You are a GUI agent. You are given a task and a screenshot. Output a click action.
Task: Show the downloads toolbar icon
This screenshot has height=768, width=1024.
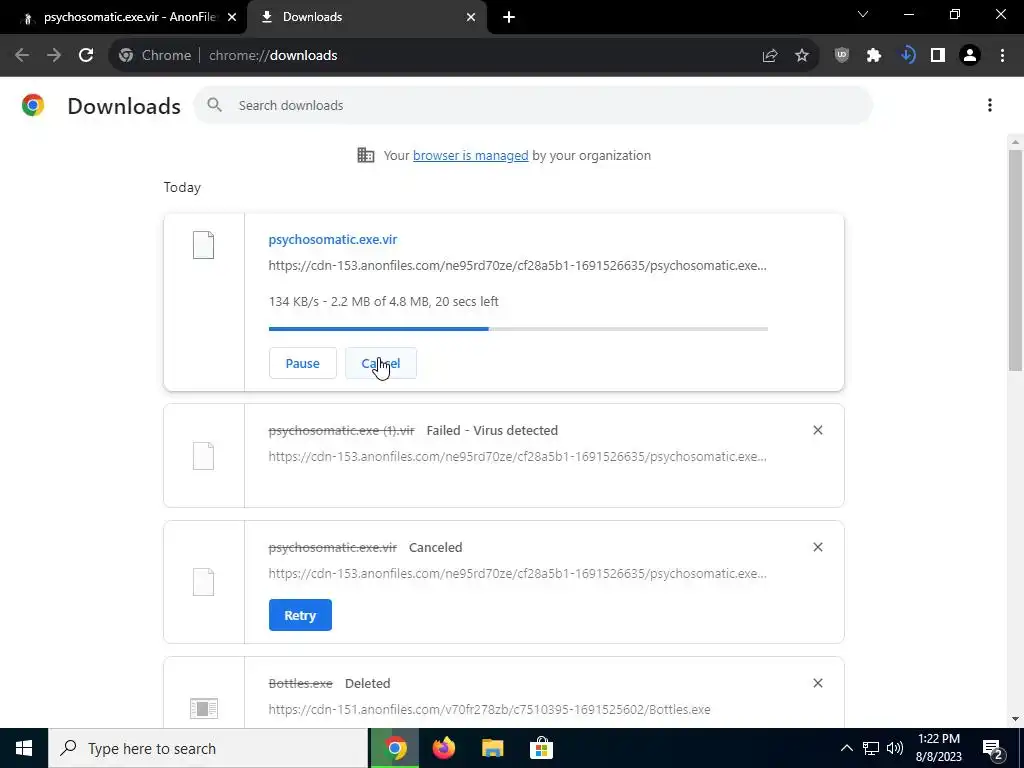tap(907, 56)
